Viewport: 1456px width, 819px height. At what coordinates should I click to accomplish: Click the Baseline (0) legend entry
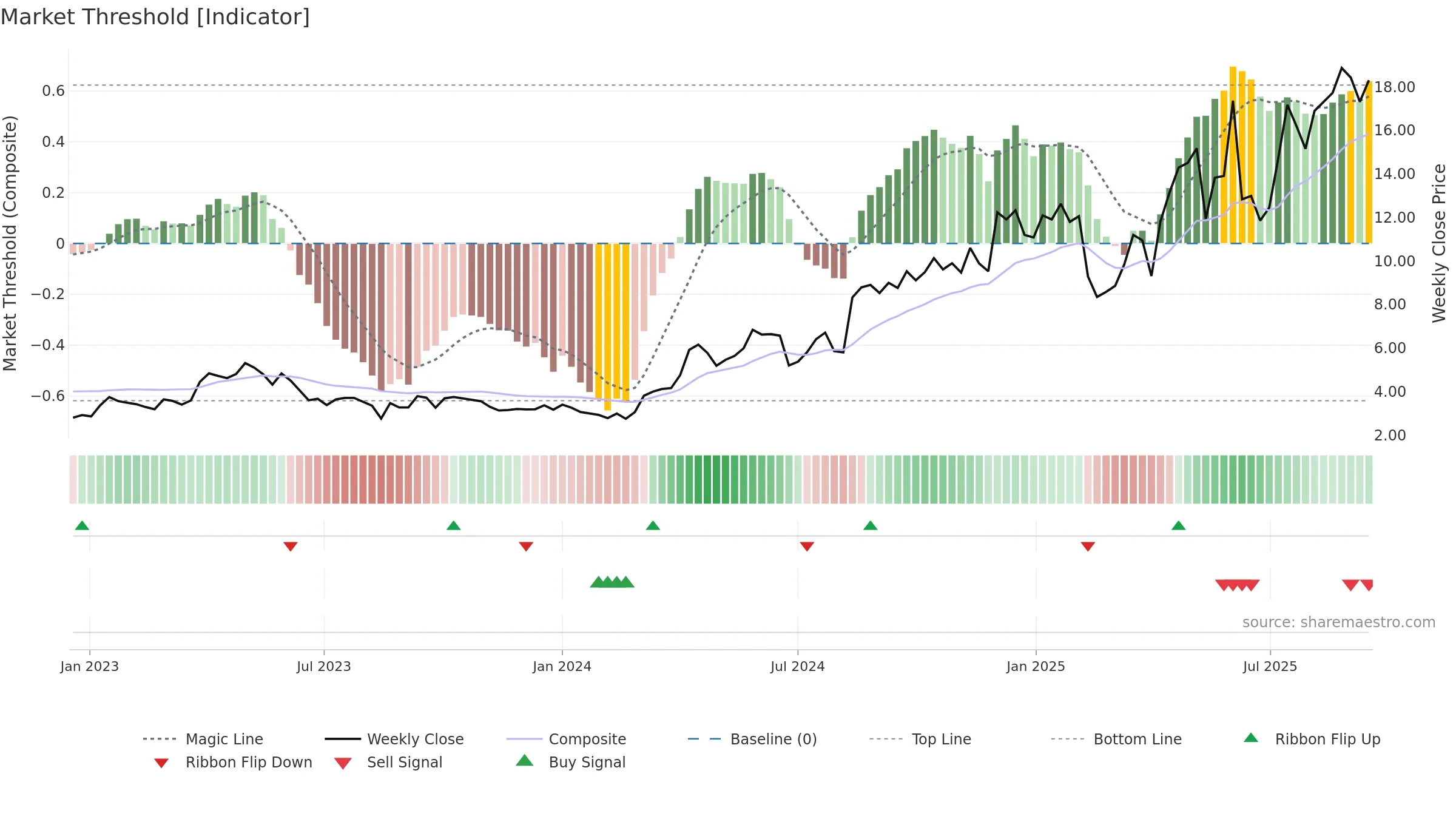[752, 739]
